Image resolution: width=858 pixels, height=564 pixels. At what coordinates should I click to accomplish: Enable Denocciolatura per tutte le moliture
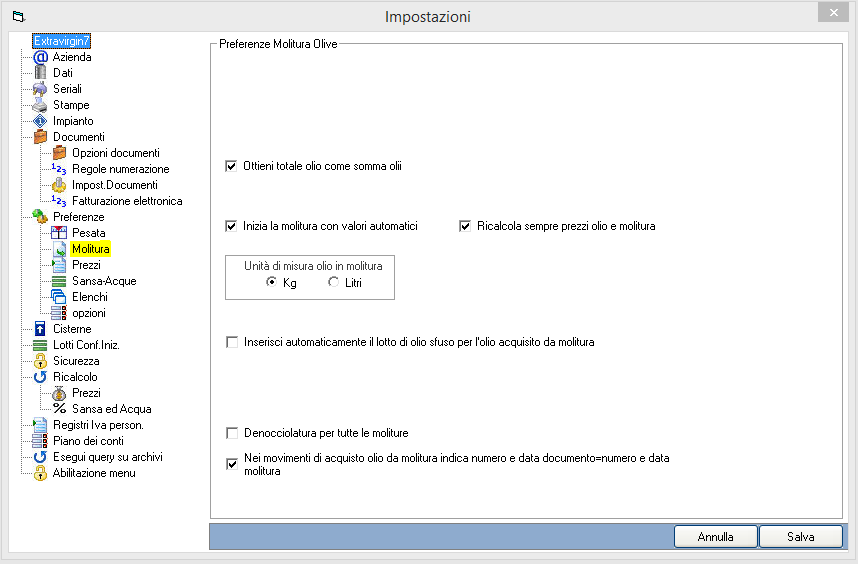pos(232,433)
